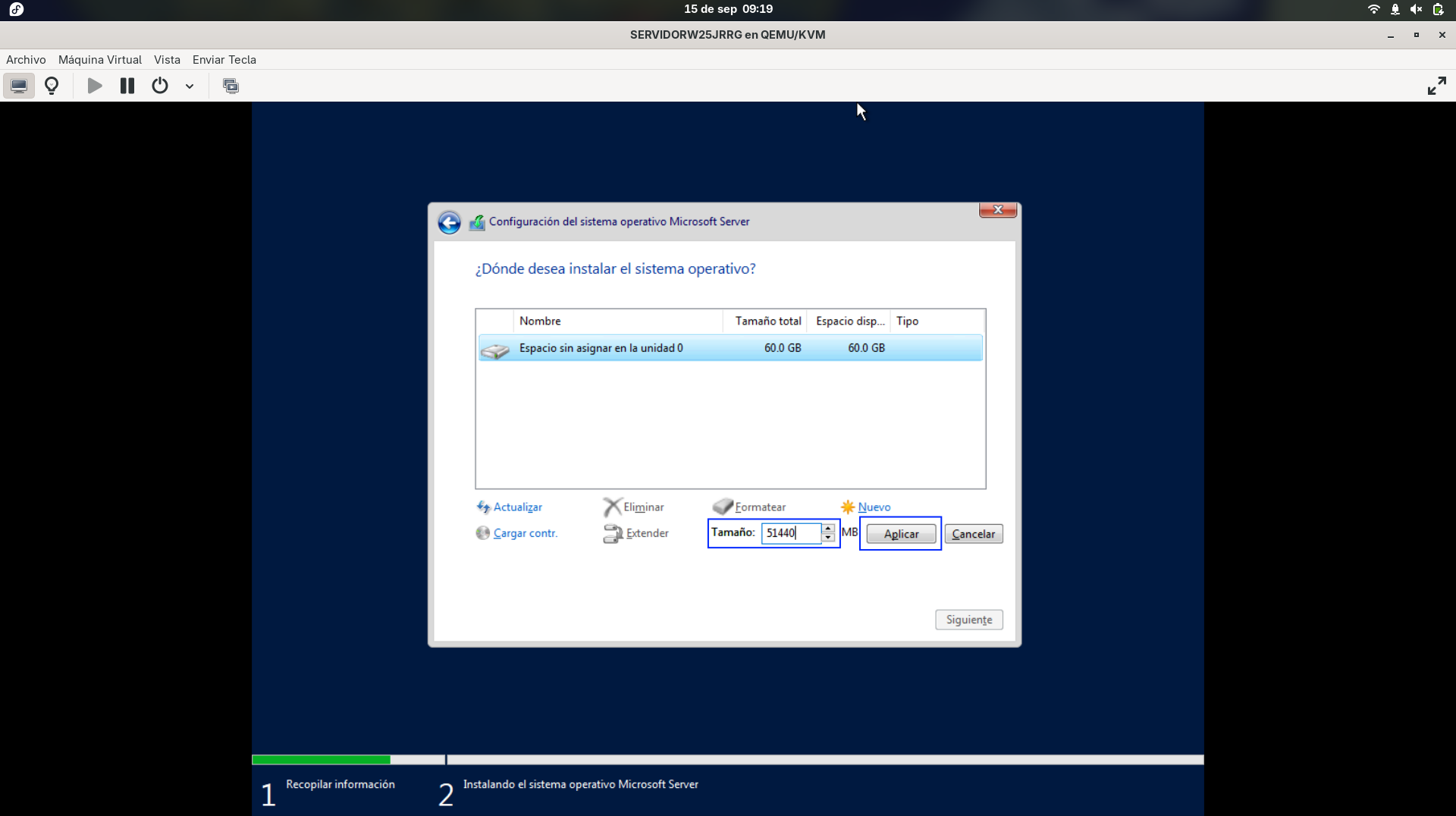The height and width of the screenshot is (816, 1456).
Task: Click the drive icon in the partition list
Action: pyautogui.click(x=495, y=350)
